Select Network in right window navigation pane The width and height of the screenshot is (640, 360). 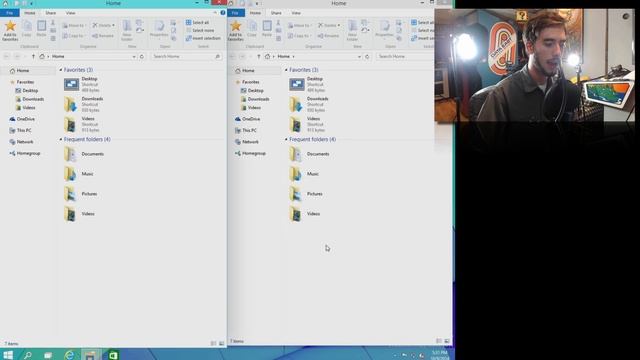[x=247, y=142]
